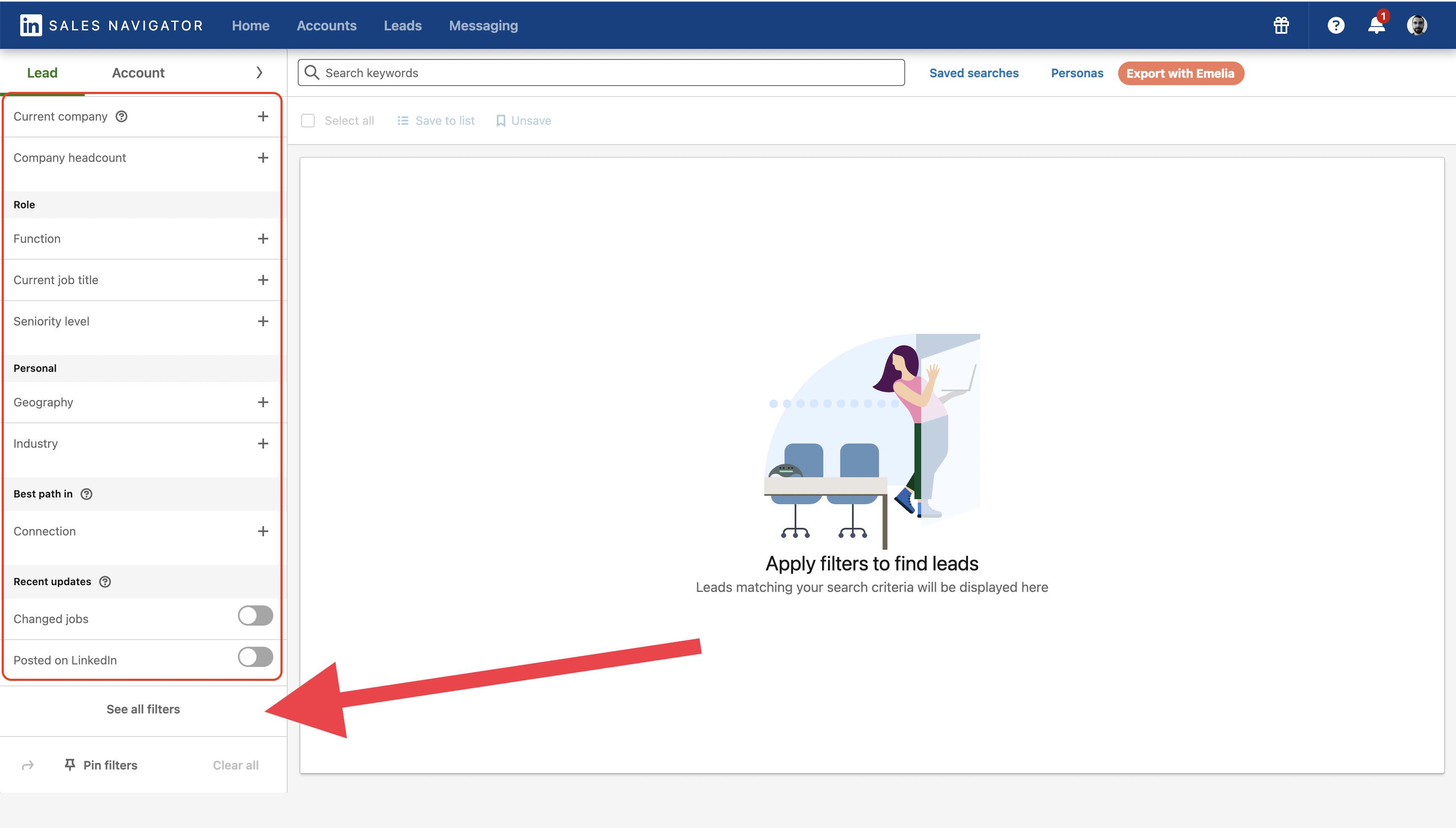
Task: Click the help question mark icon in navbar
Action: click(x=1335, y=25)
